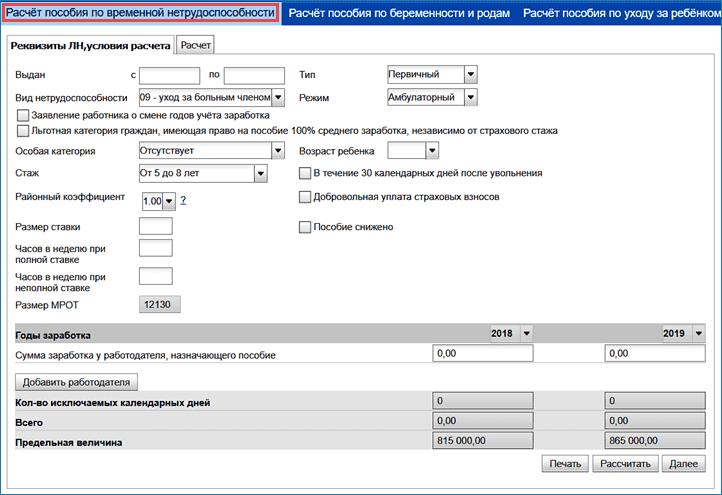Expand the 'Тип' dropdown showing Первичный
Viewport: 722px width, 495px height.
pyautogui.click(x=470, y=74)
